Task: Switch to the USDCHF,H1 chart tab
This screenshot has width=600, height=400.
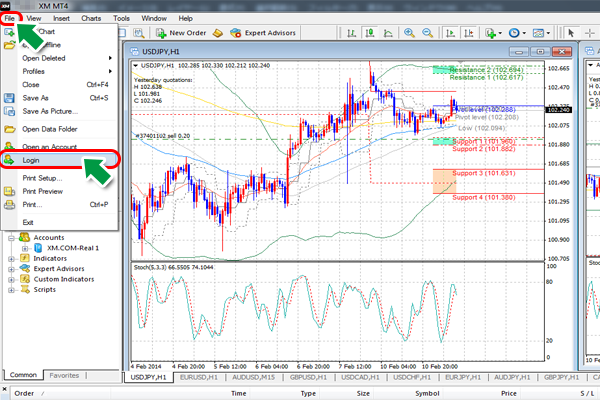Action: pos(412,377)
